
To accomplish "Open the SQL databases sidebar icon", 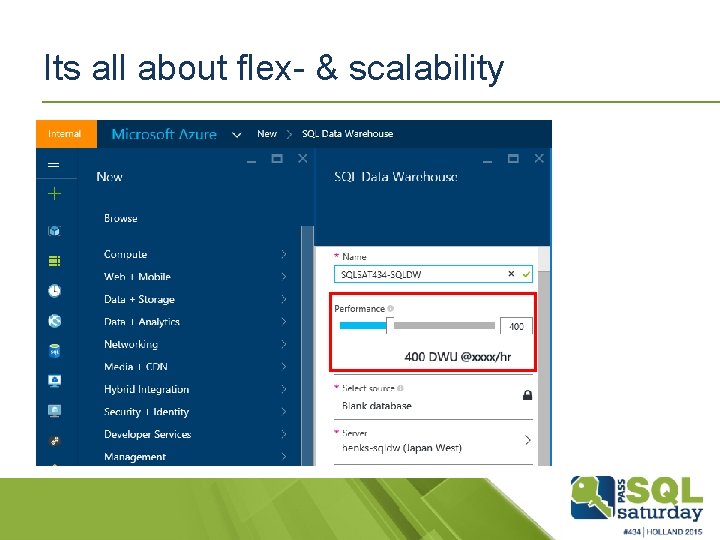I will coord(54,351).
